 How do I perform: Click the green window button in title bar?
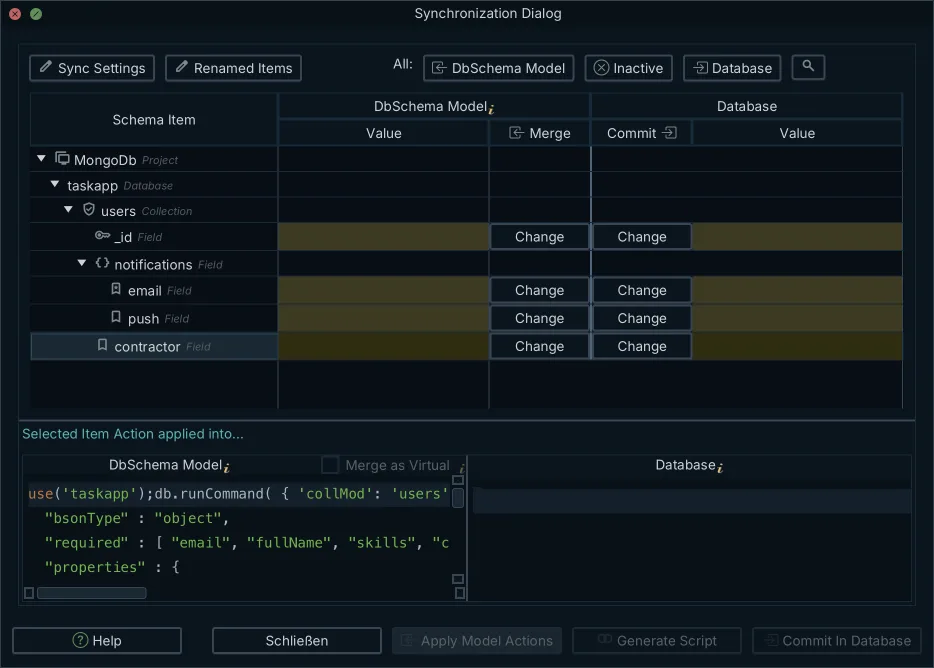tap(36, 14)
